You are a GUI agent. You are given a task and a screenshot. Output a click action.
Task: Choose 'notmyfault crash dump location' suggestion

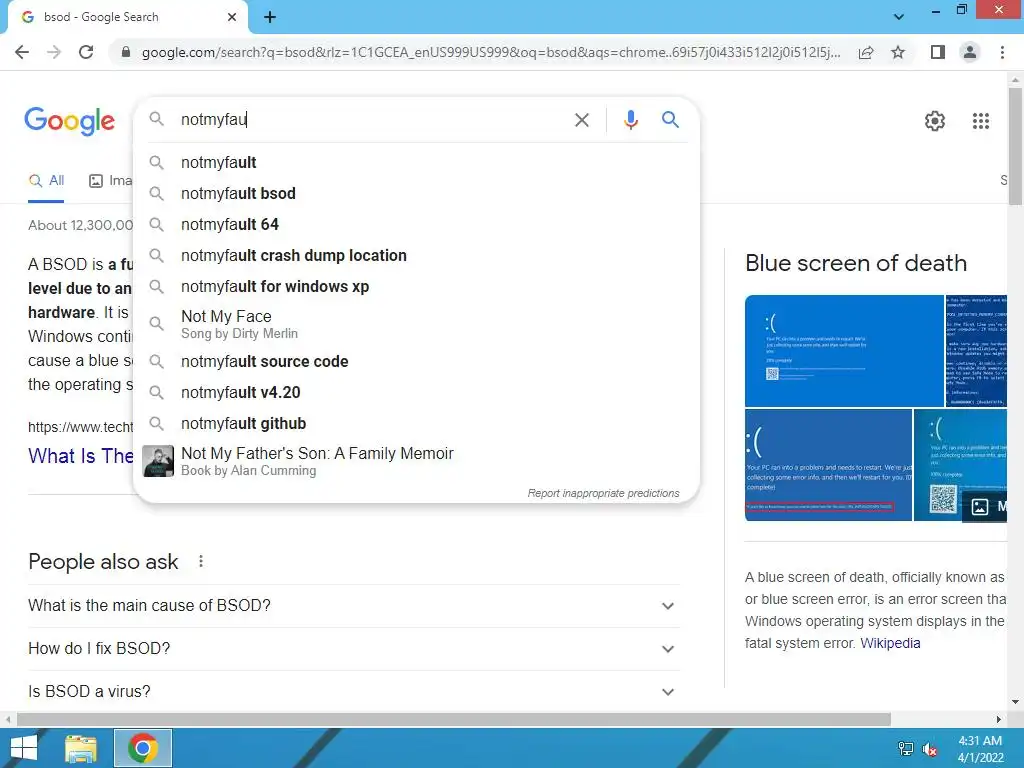(416, 255)
